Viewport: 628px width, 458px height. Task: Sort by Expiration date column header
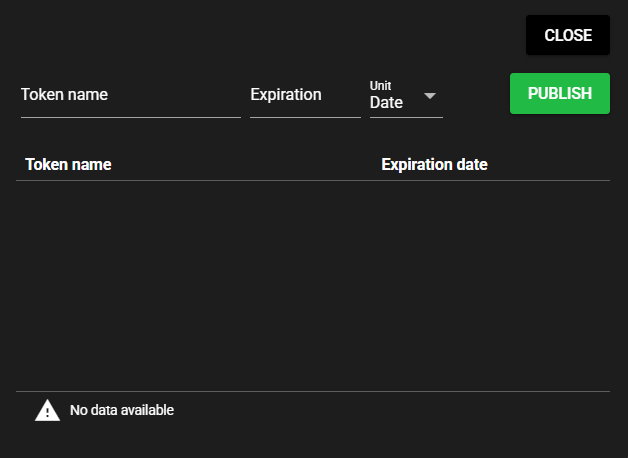click(x=434, y=164)
